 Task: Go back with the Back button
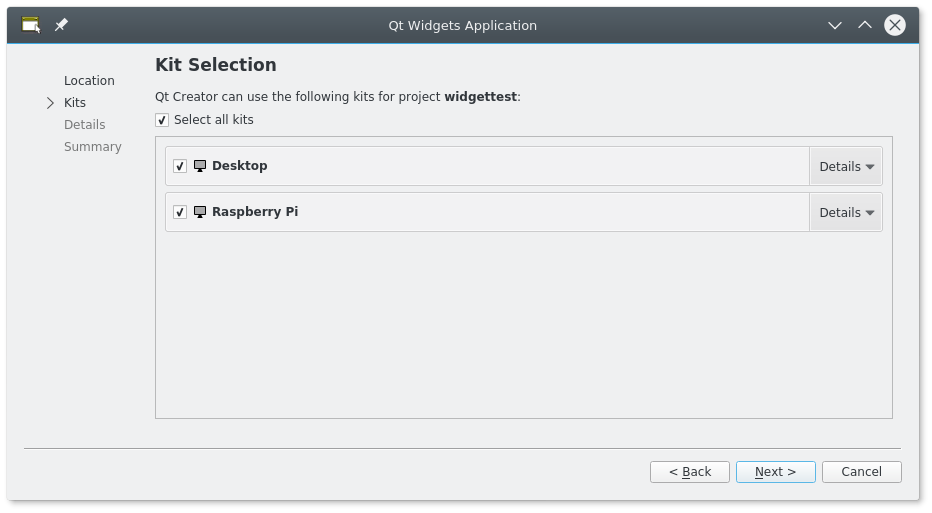[690, 472]
